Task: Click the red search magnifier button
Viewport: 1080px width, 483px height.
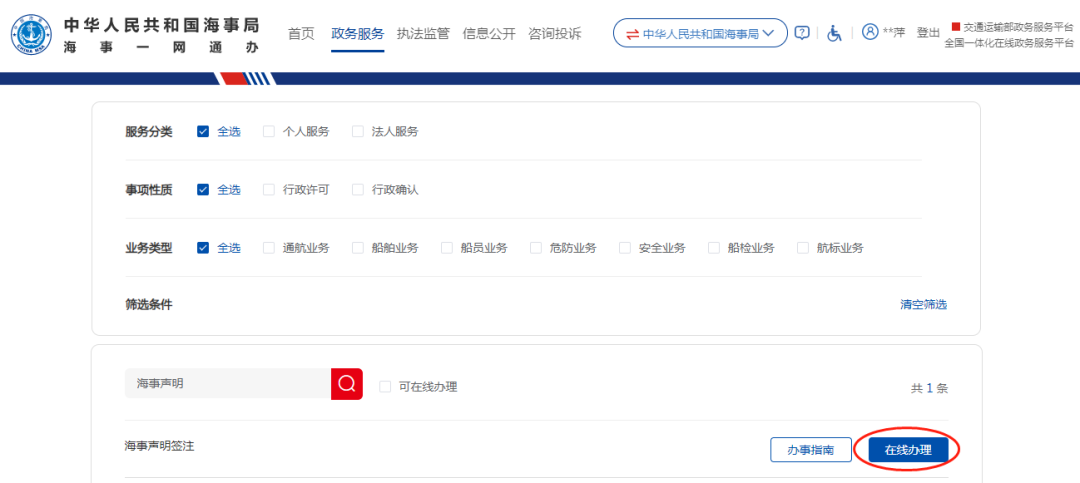Action: [346, 384]
